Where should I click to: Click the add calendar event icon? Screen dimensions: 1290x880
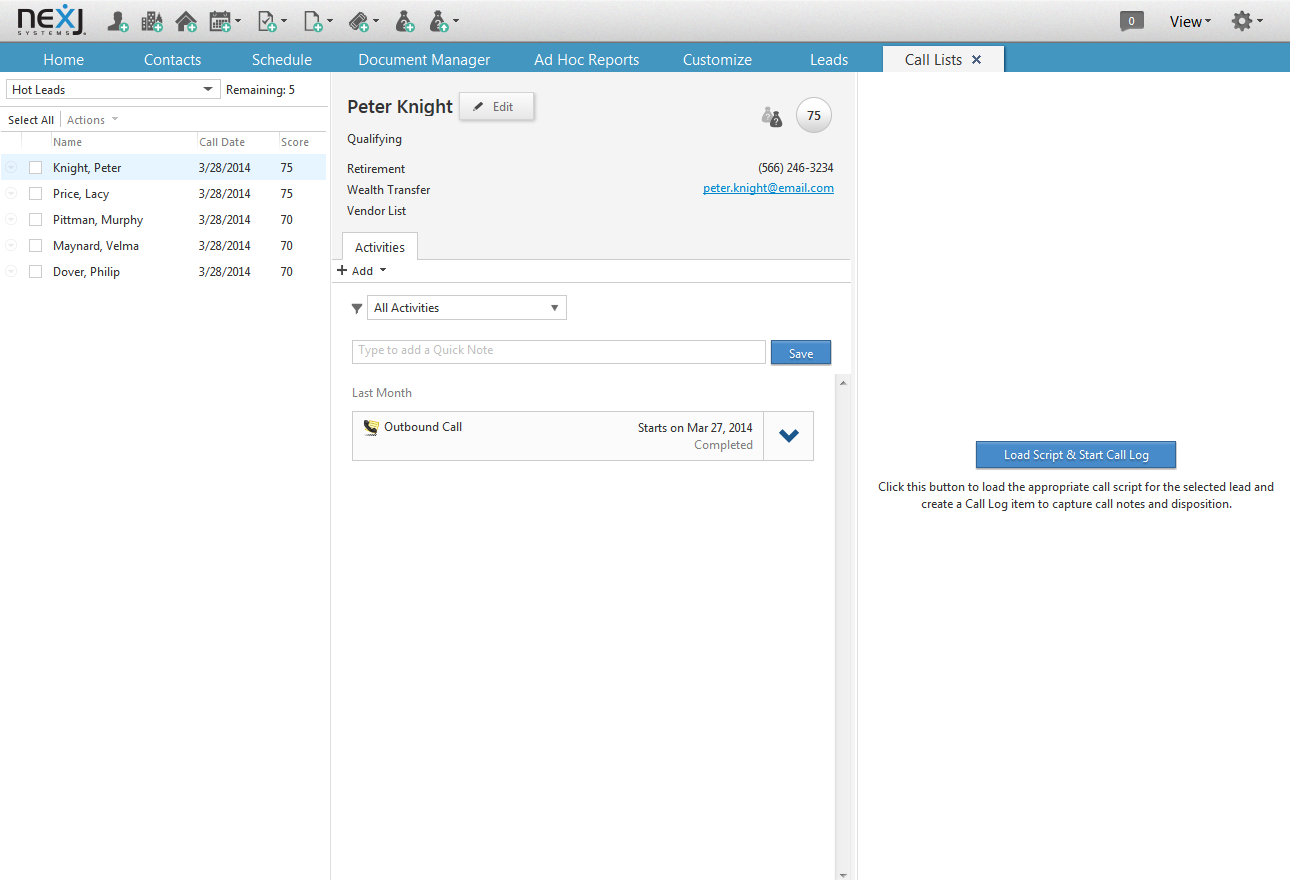(x=220, y=21)
